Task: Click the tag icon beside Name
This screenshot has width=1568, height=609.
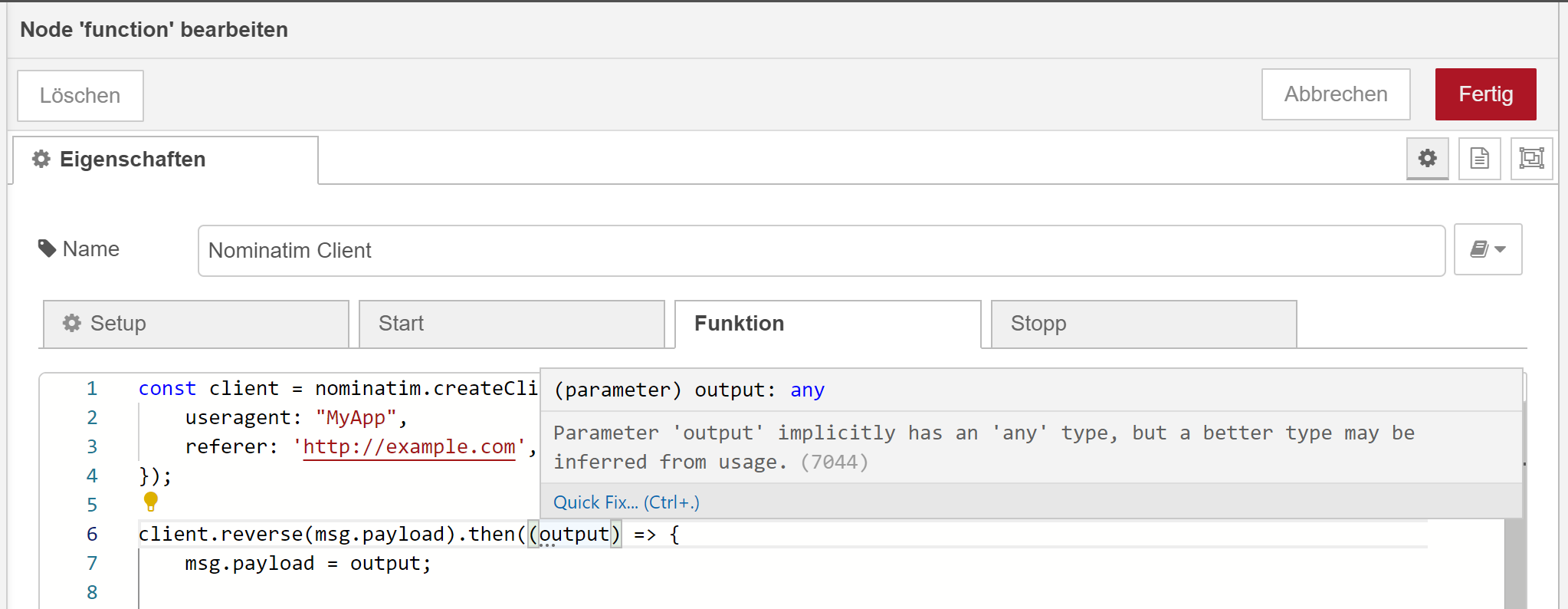Action: (48, 249)
